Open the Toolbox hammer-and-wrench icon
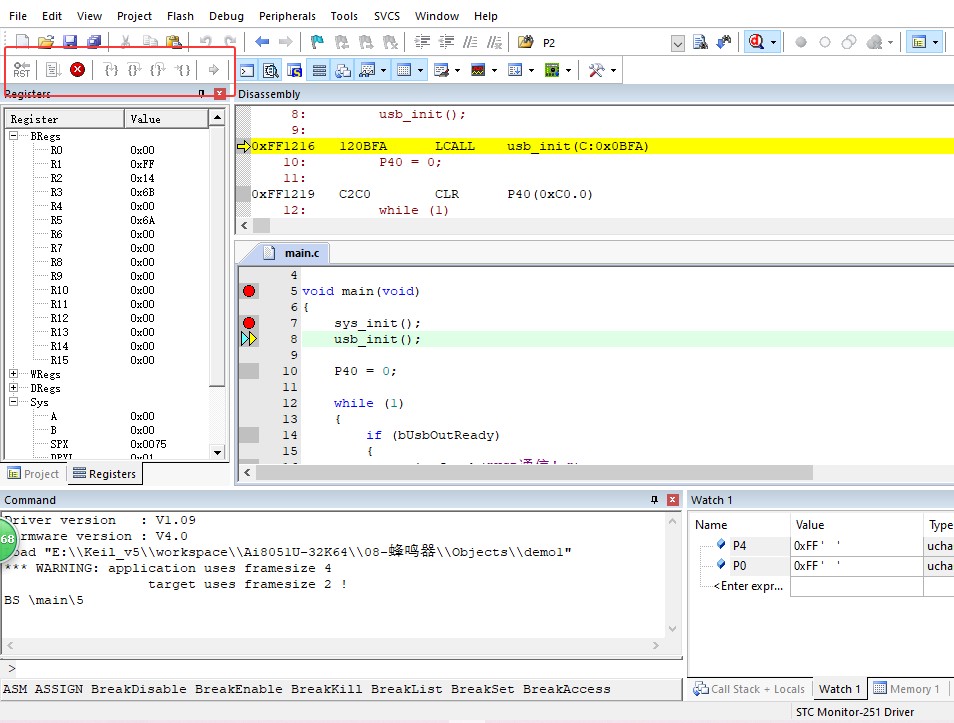 click(596, 71)
